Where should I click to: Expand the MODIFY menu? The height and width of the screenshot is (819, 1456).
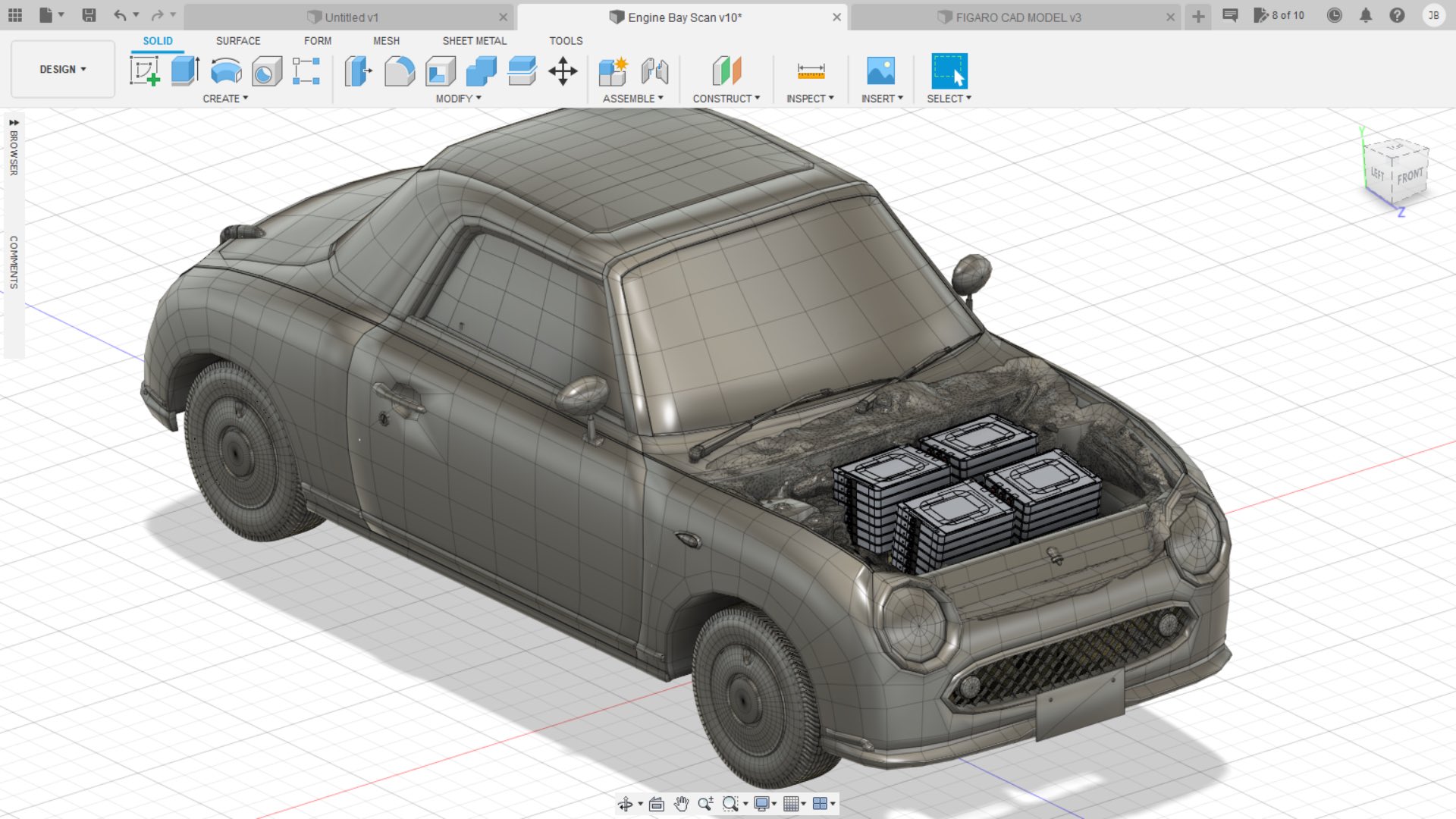click(458, 99)
